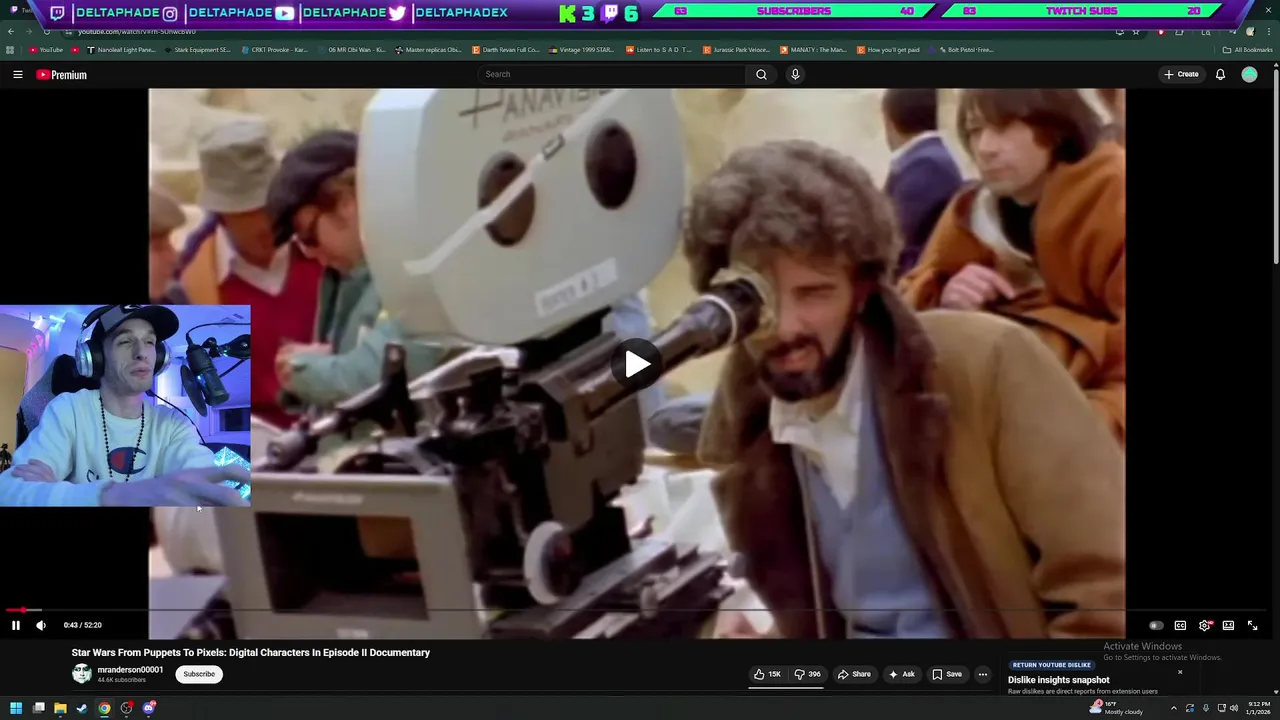Open the MANATY : The Man bookmark
The image size is (1280, 720).
point(813,50)
